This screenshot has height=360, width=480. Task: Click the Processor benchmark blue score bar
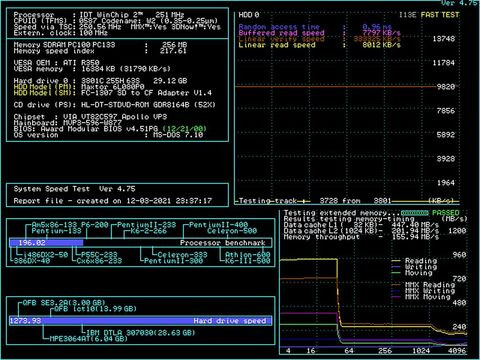(46, 243)
